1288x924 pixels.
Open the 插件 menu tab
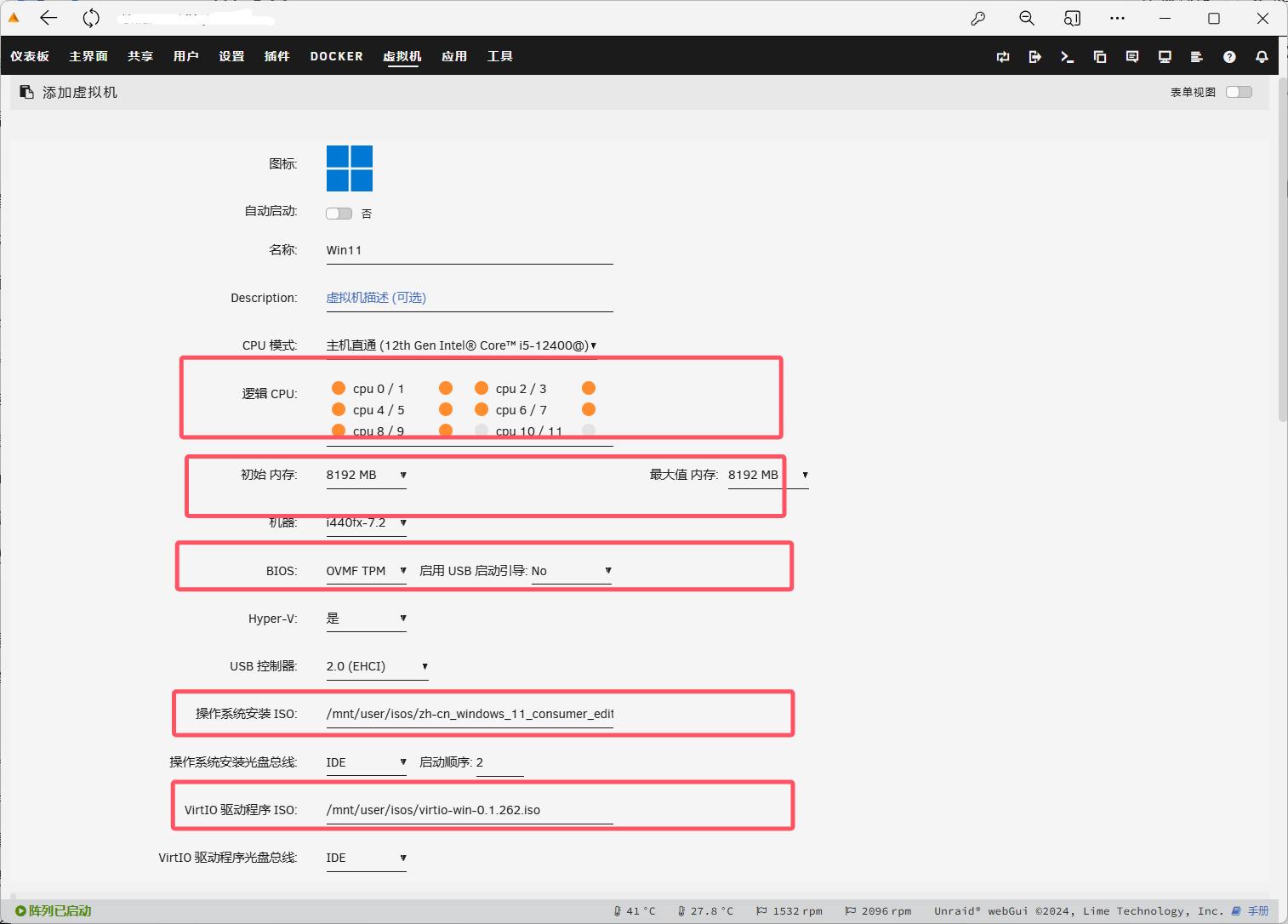point(276,56)
